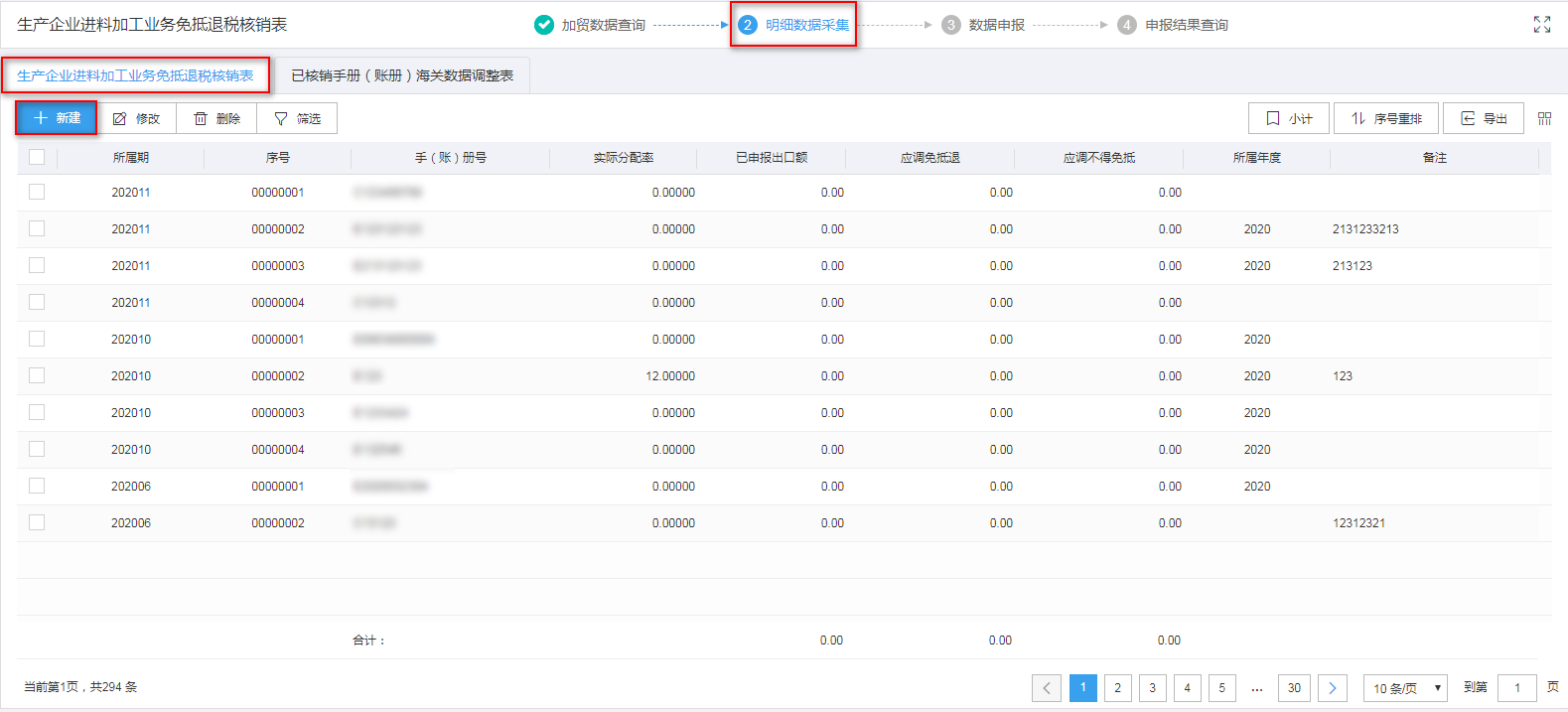Click the 修改 (Edit) toolbar button

tap(136, 118)
